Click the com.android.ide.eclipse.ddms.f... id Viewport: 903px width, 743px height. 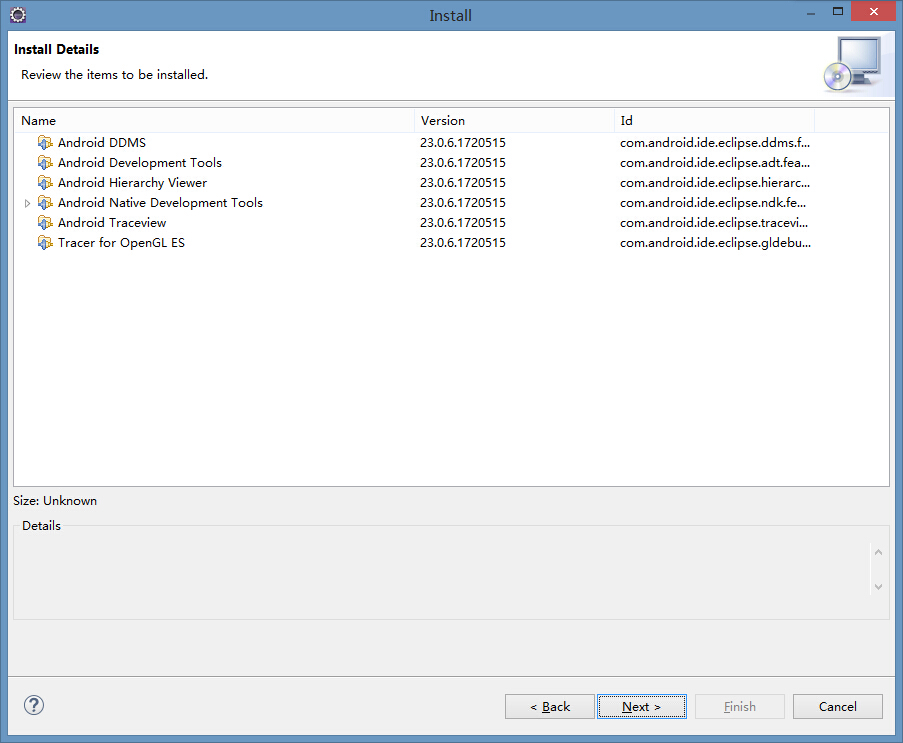[715, 142]
